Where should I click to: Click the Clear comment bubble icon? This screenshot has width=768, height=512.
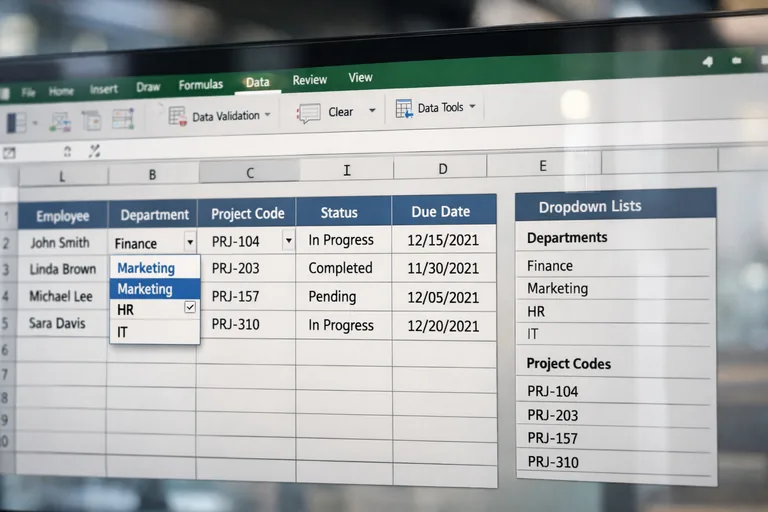click(x=309, y=113)
